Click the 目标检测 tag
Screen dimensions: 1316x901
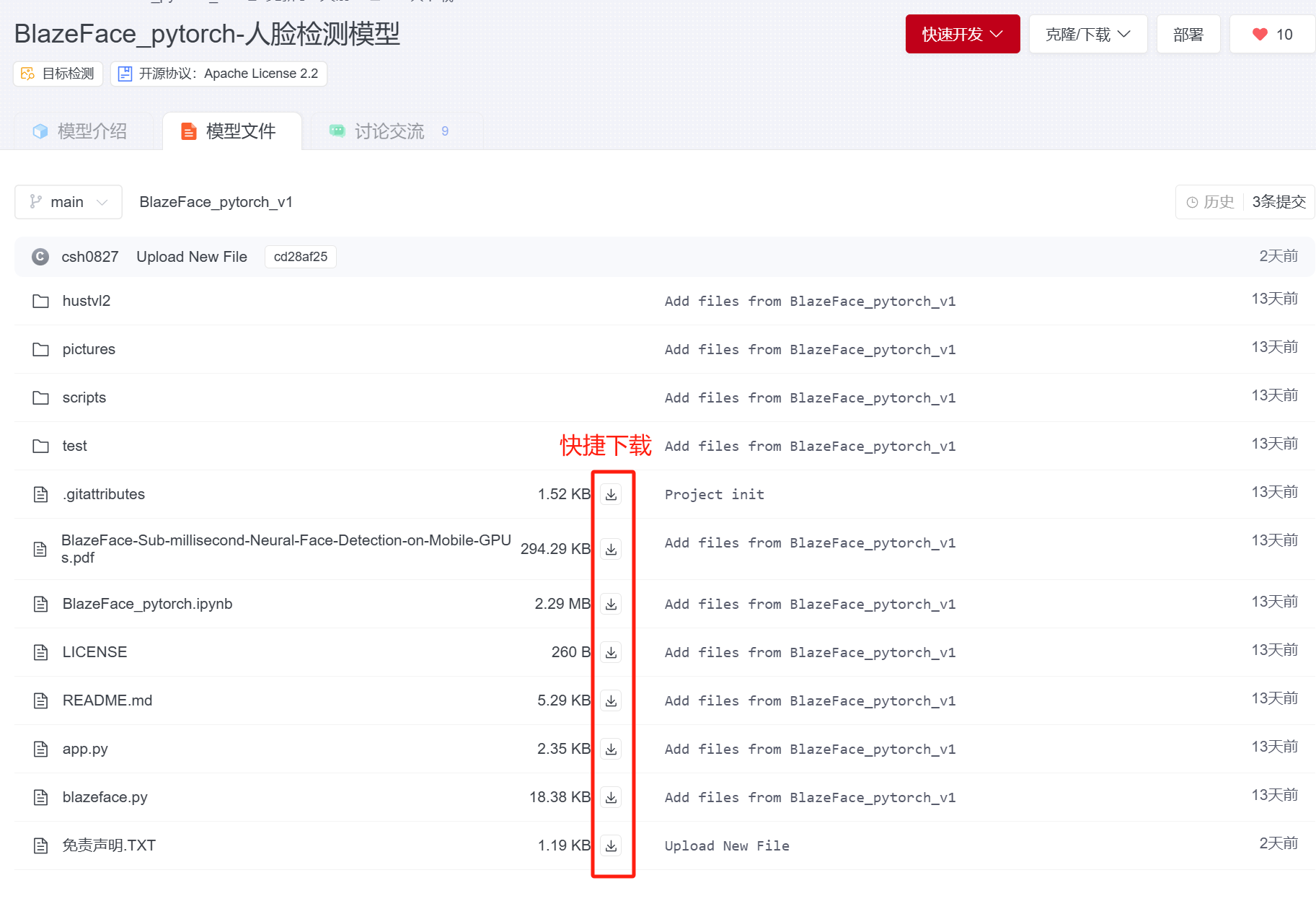[x=58, y=74]
